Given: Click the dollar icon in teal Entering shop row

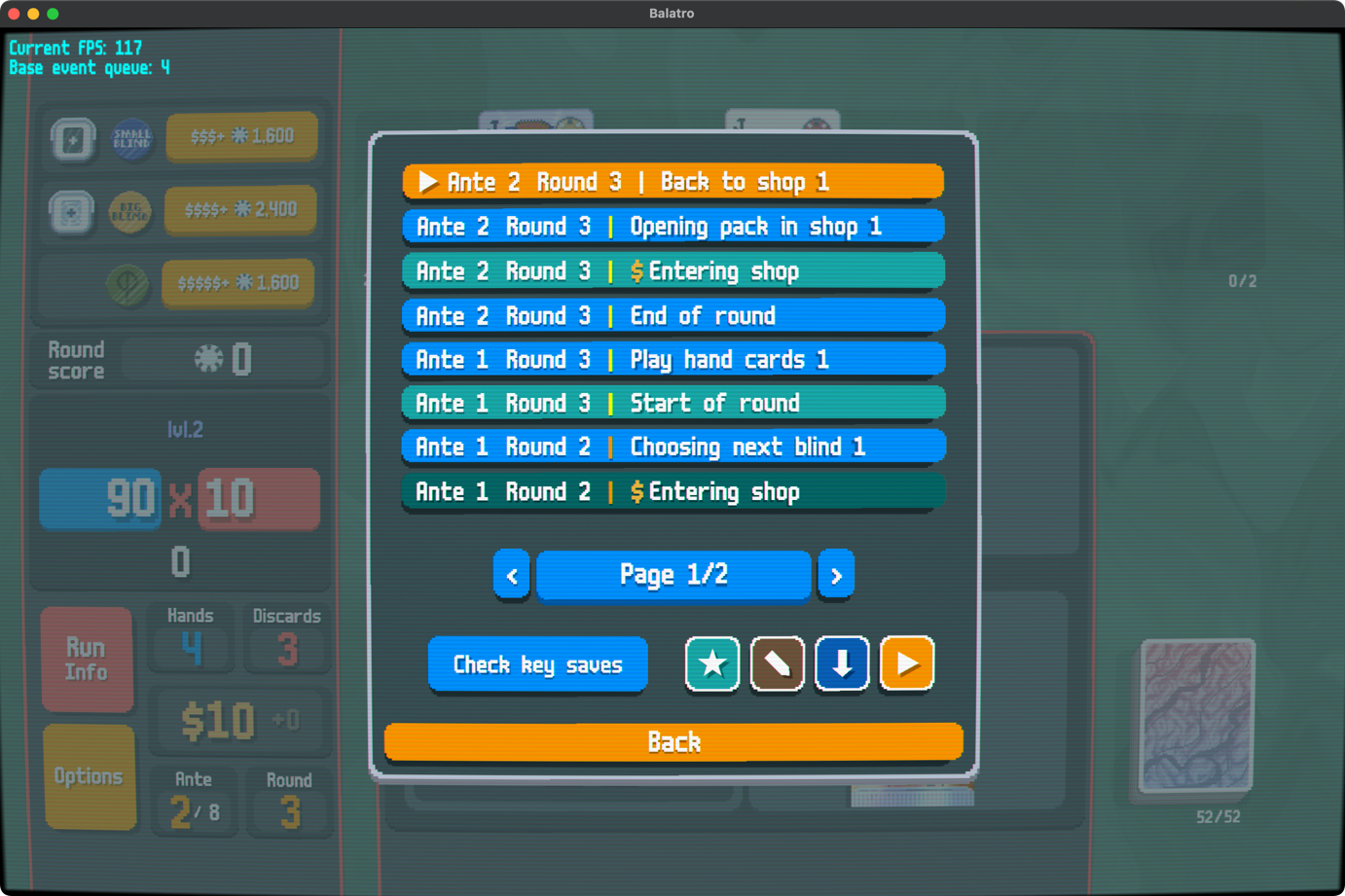Looking at the screenshot, I should point(636,271).
